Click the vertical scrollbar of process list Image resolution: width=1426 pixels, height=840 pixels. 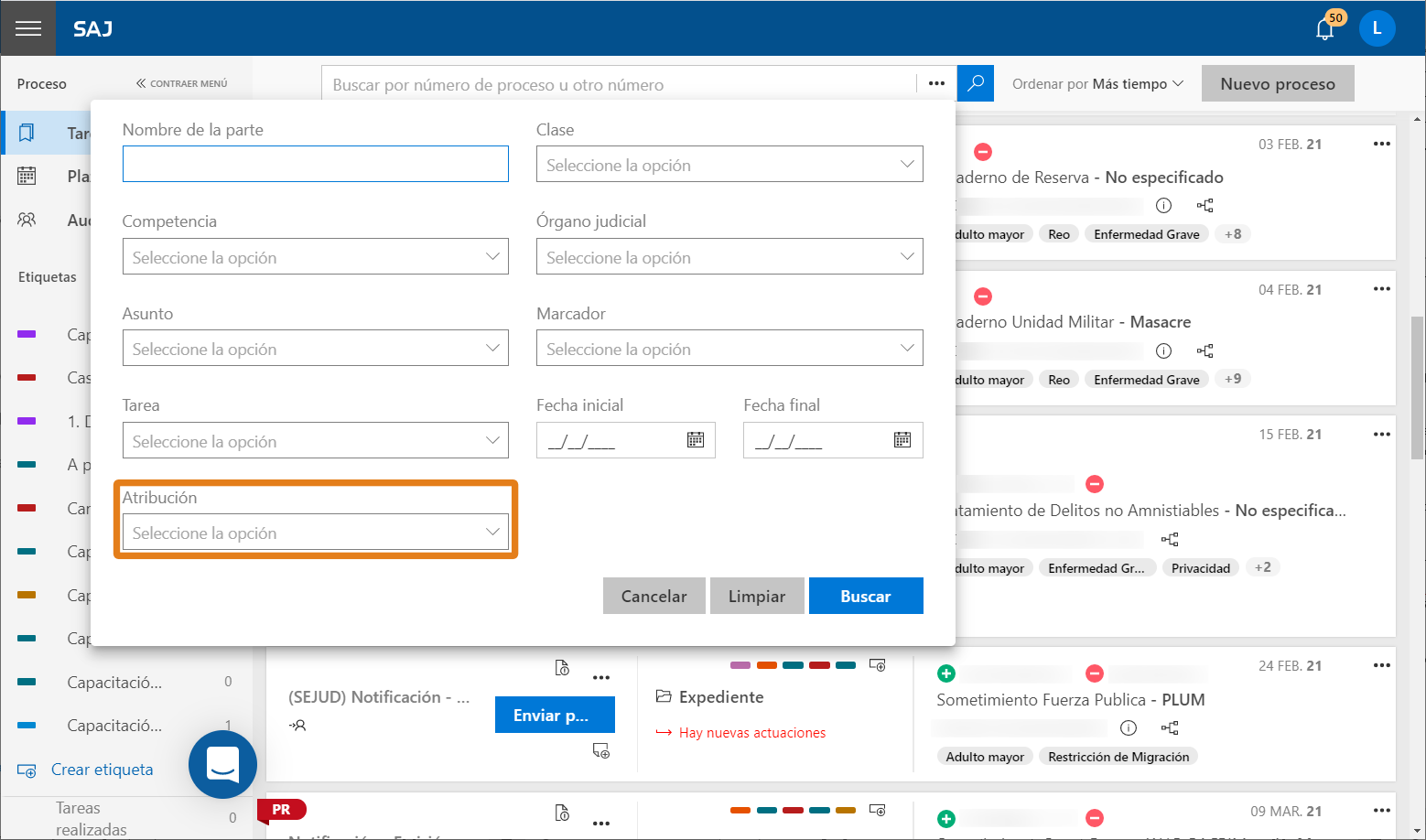tap(1418, 387)
